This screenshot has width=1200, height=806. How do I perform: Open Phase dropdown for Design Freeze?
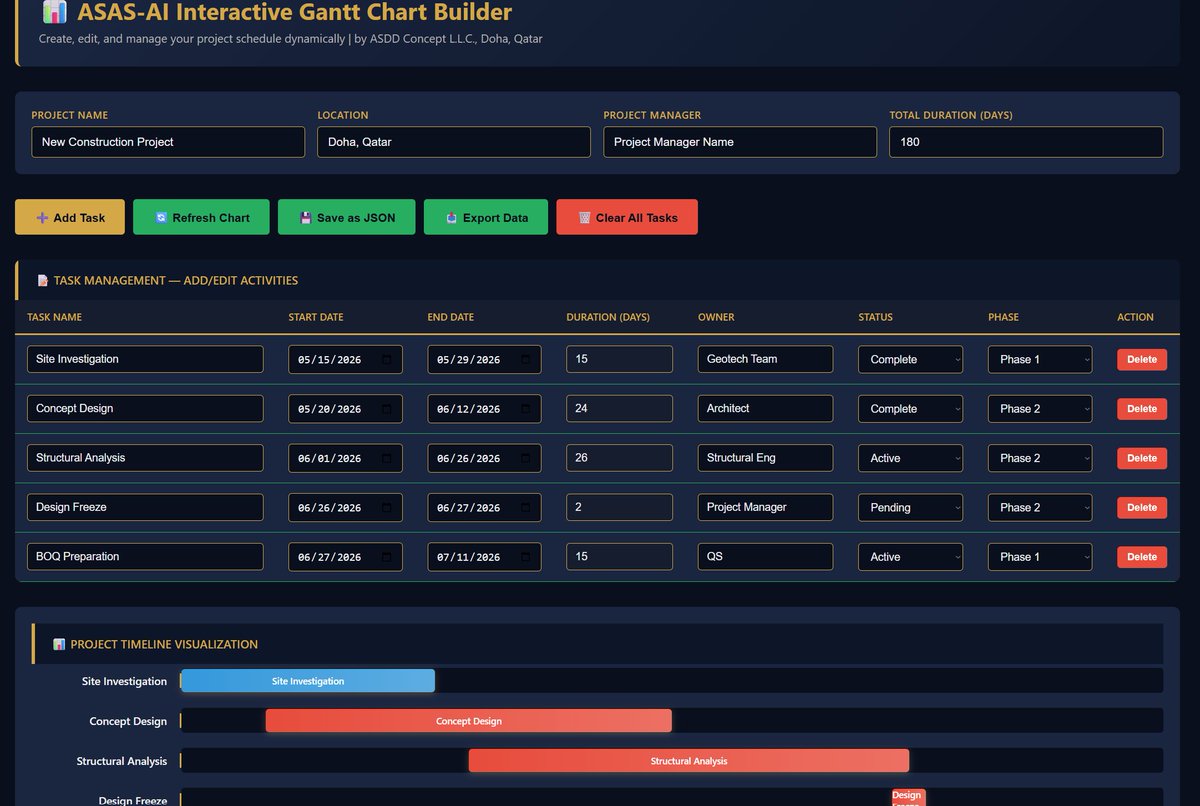(1040, 507)
